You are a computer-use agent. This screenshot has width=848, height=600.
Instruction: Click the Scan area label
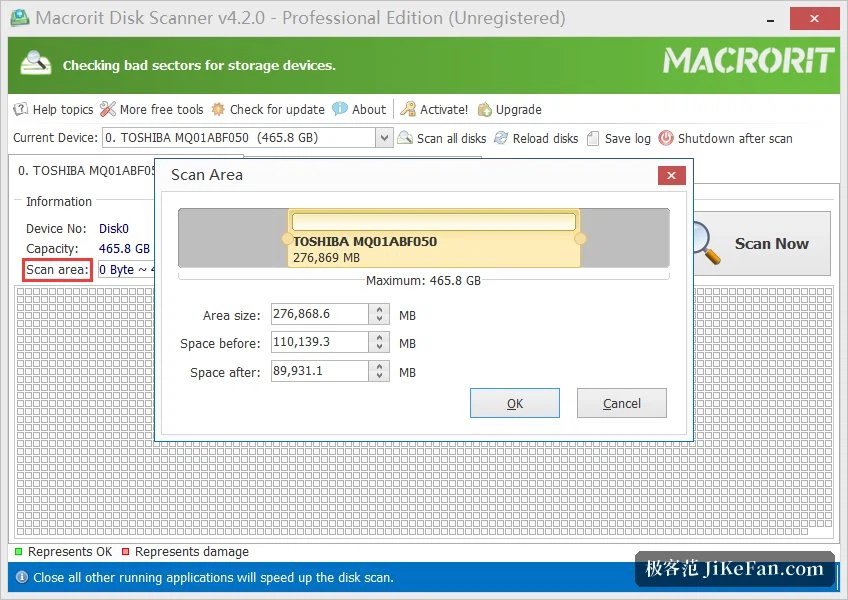click(x=57, y=269)
